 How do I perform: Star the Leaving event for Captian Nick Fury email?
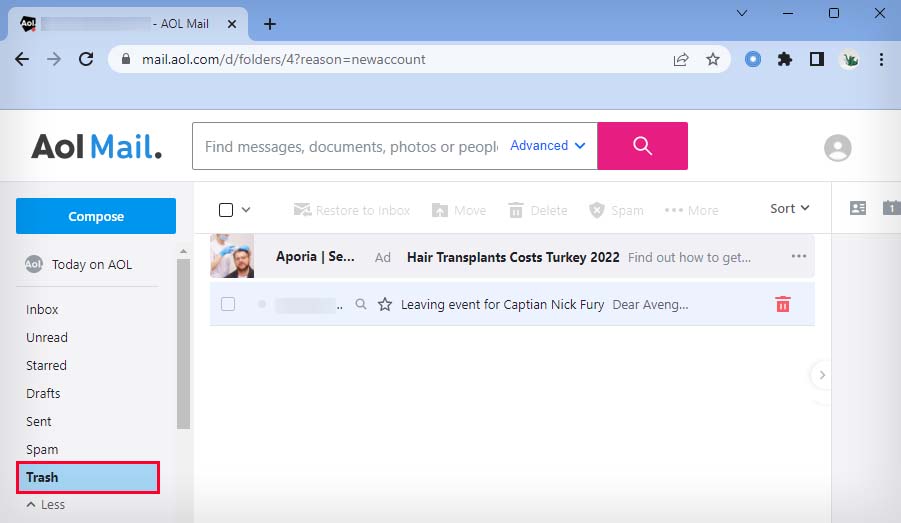pyautogui.click(x=385, y=304)
